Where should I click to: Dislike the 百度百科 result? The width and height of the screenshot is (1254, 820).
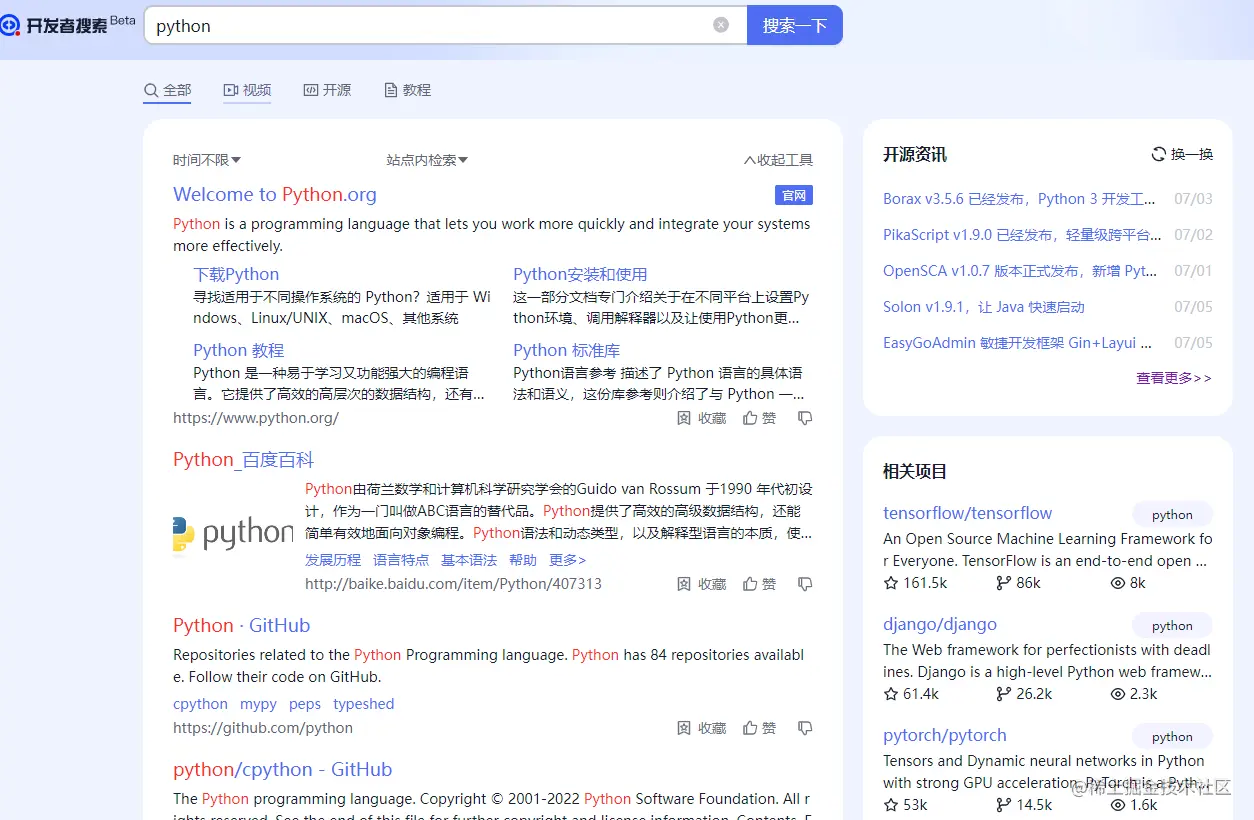tap(805, 584)
